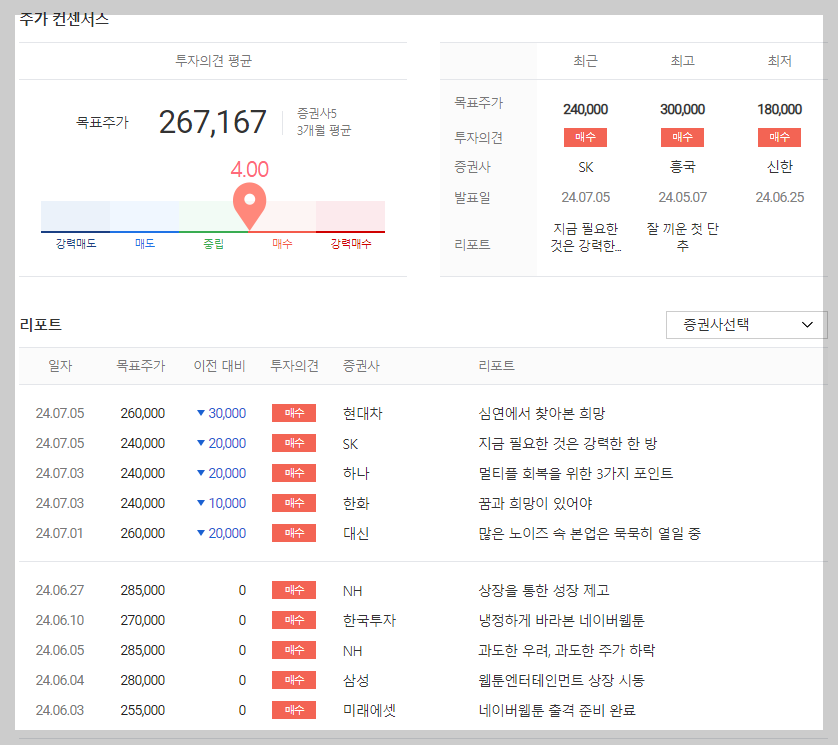Click the 강력매도 scale segment
This screenshot has width=838, height=745.
(x=75, y=216)
